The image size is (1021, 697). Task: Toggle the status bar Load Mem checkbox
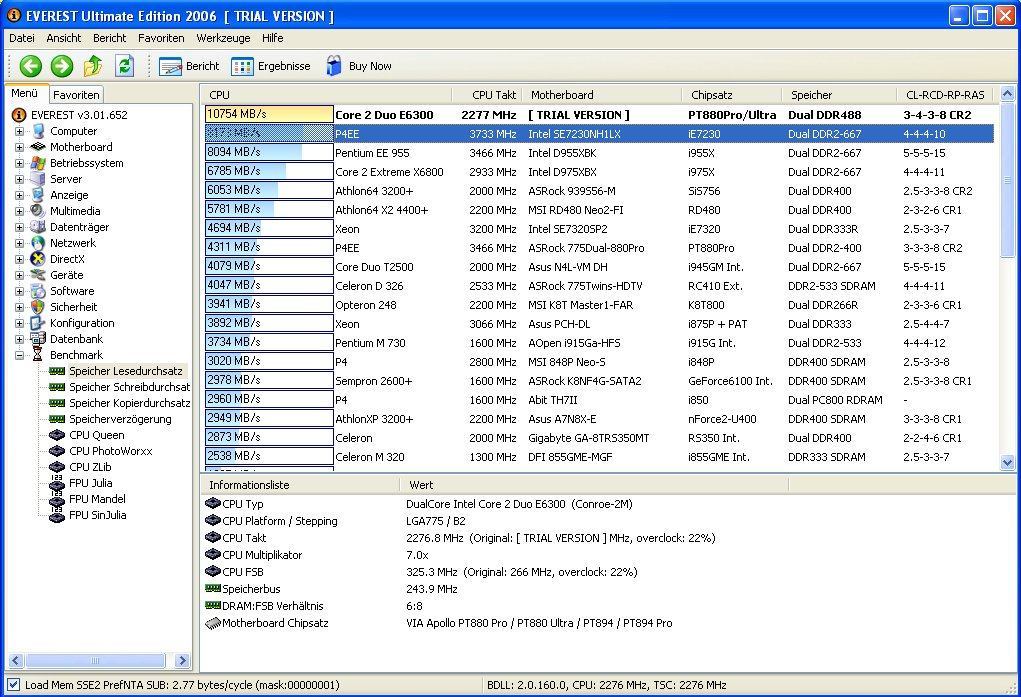13,685
